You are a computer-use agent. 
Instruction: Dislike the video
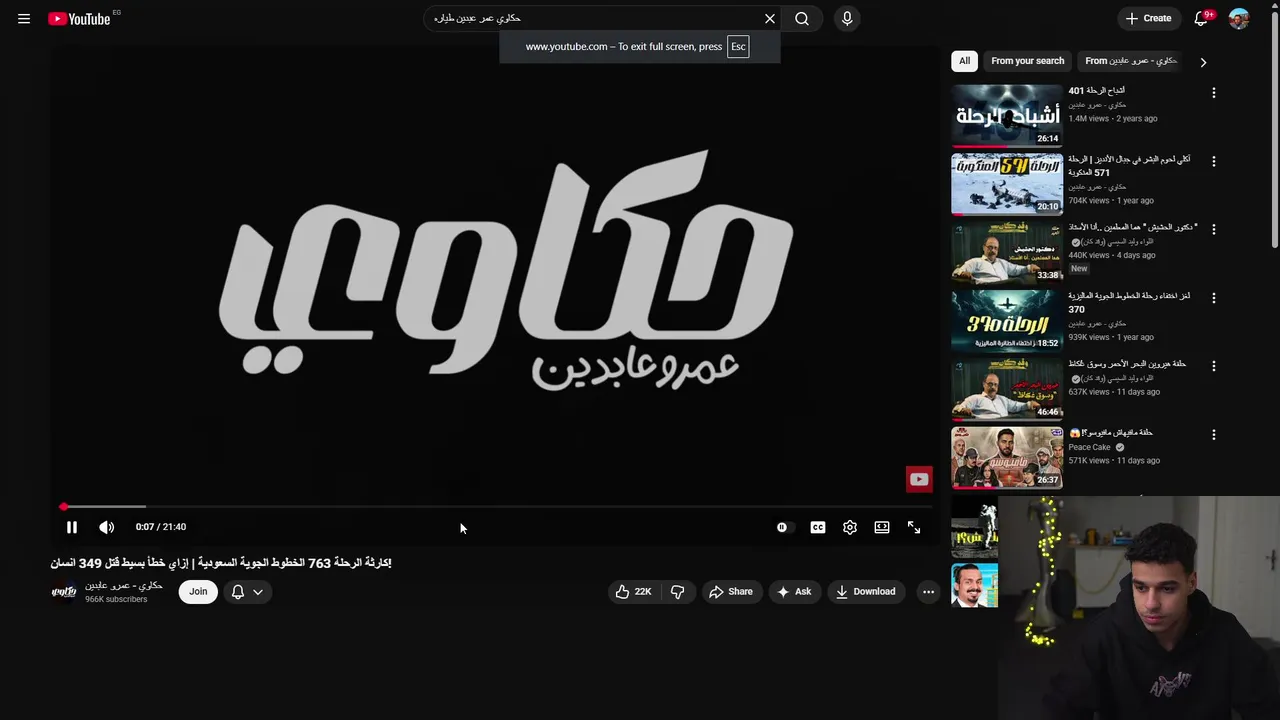678,591
